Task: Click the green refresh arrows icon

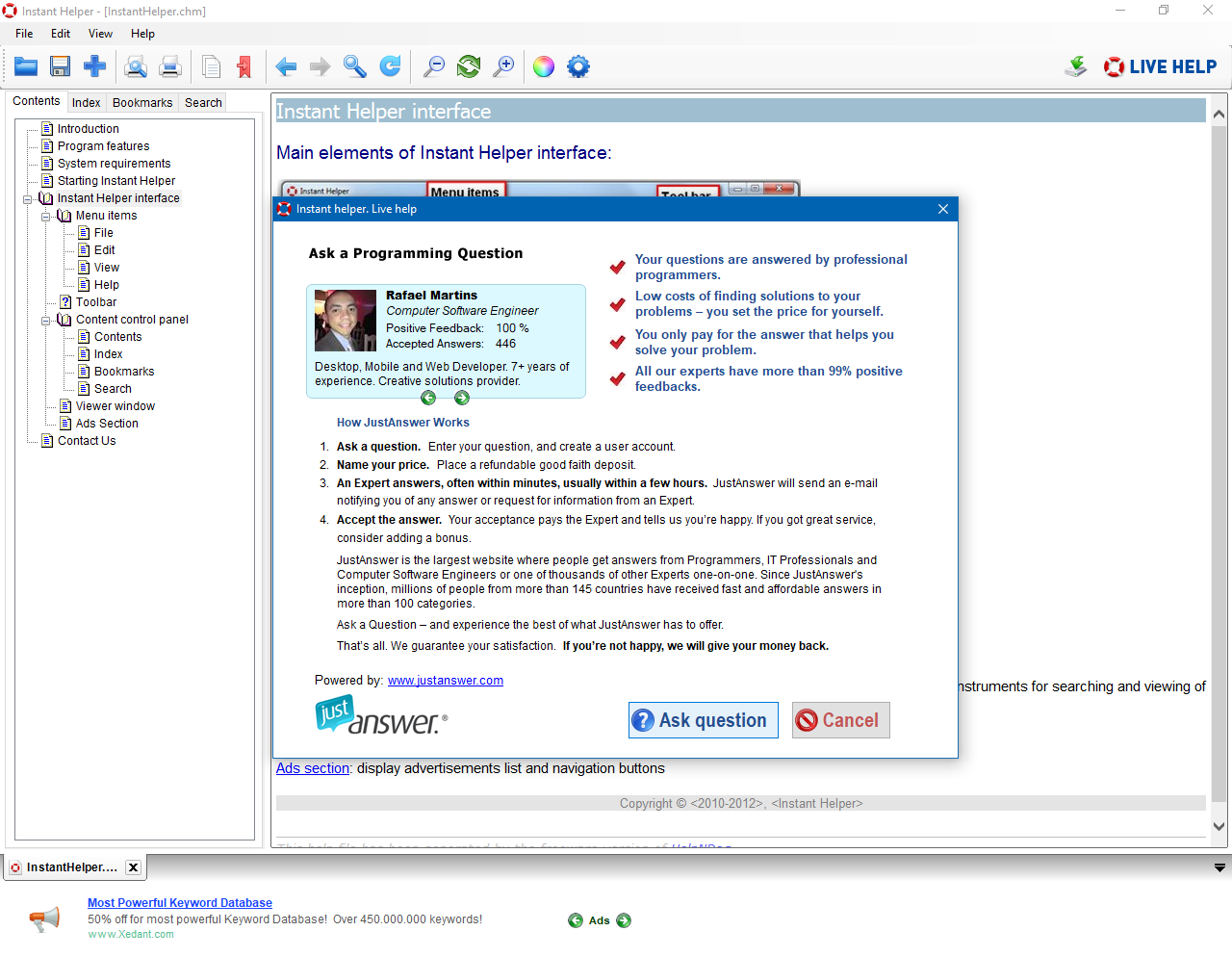Action: 469,66
